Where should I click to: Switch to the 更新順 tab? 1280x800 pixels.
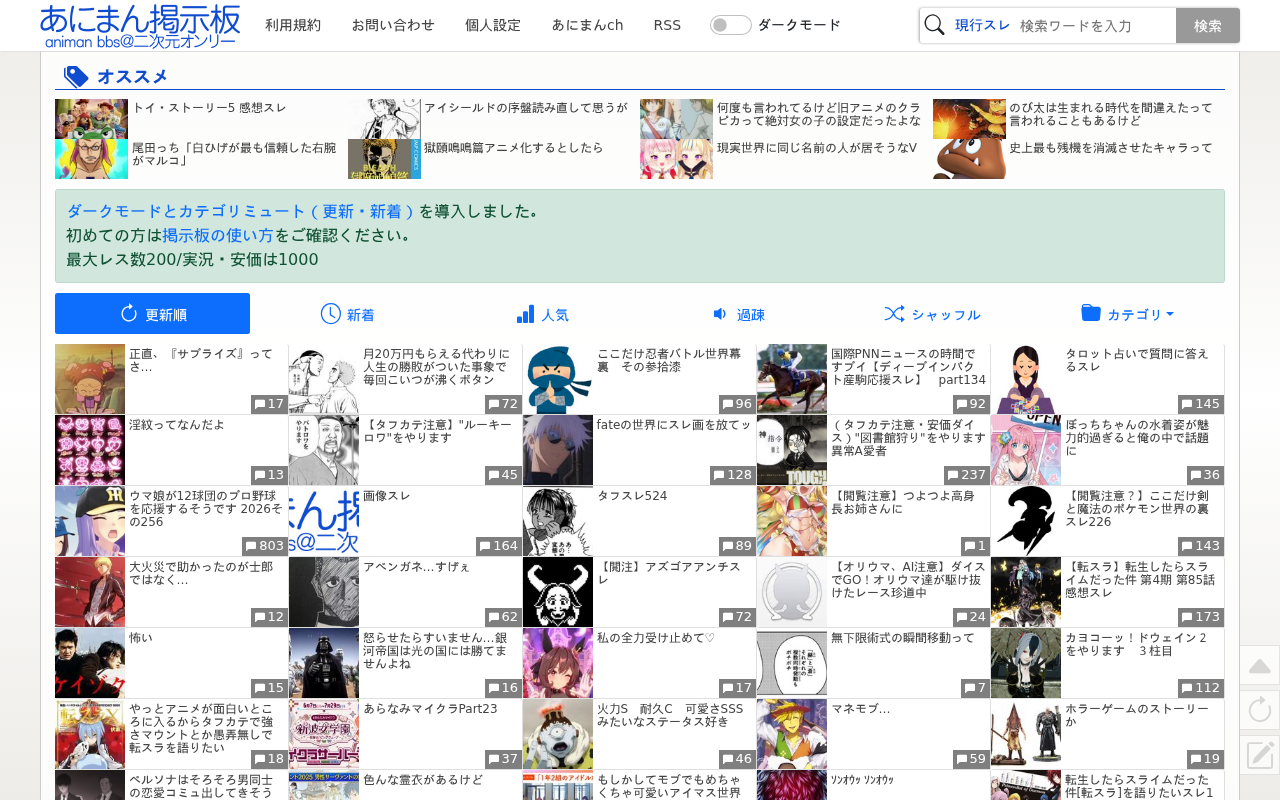pos(152,314)
